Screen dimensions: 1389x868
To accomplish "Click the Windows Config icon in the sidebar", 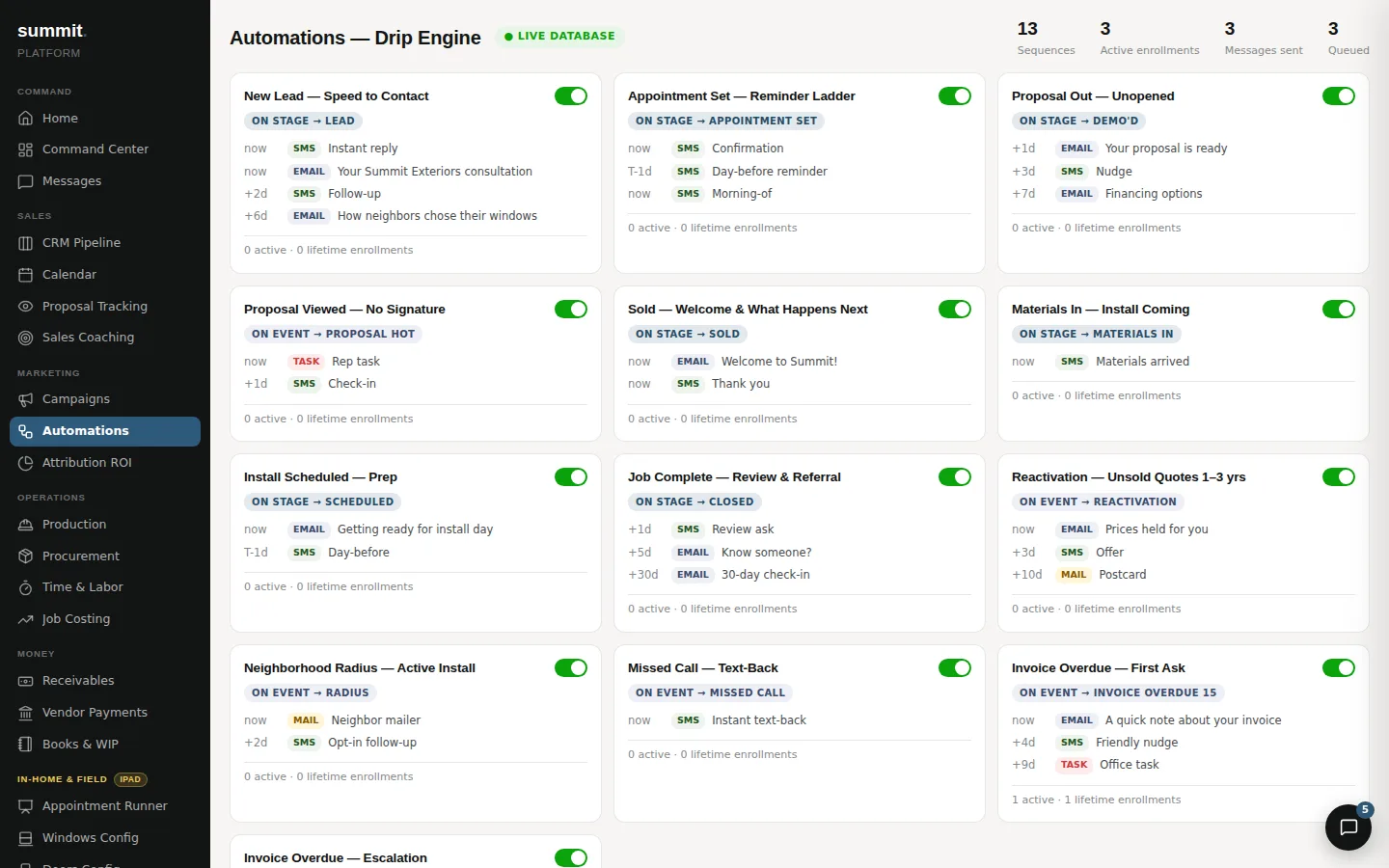I will pyautogui.click(x=26, y=838).
